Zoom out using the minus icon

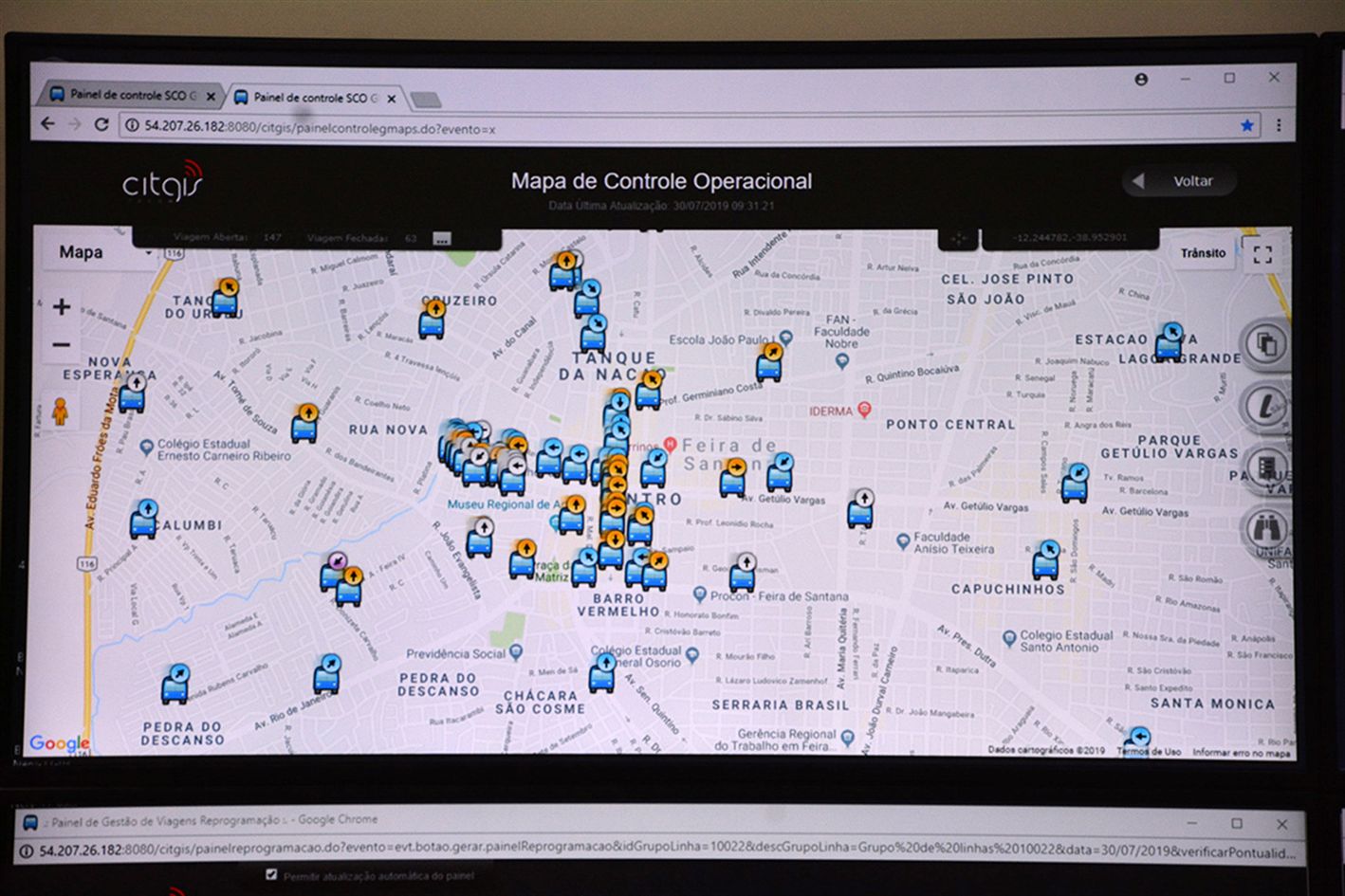(x=61, y=343)
